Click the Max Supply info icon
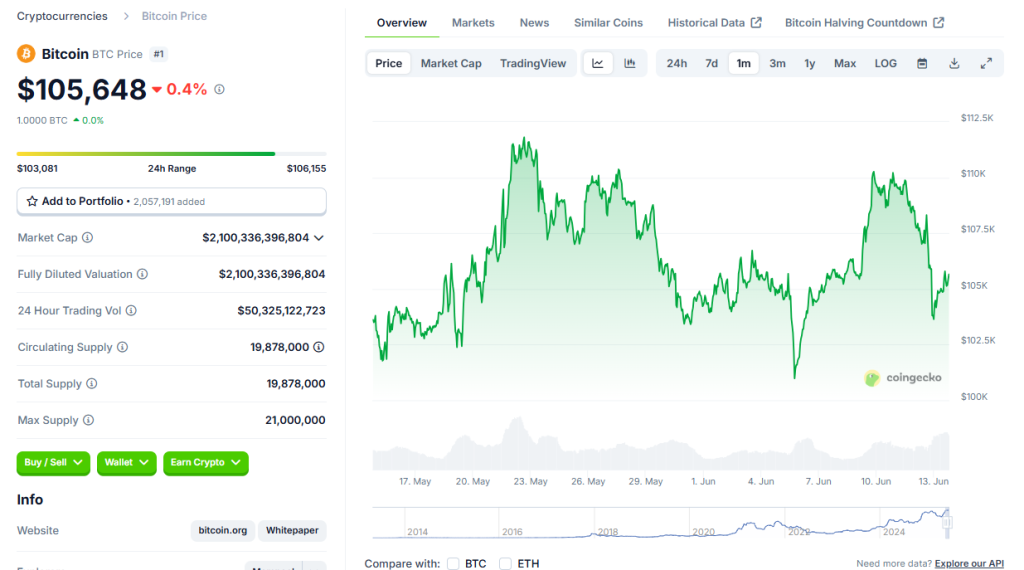 click(x=88, y=420)
